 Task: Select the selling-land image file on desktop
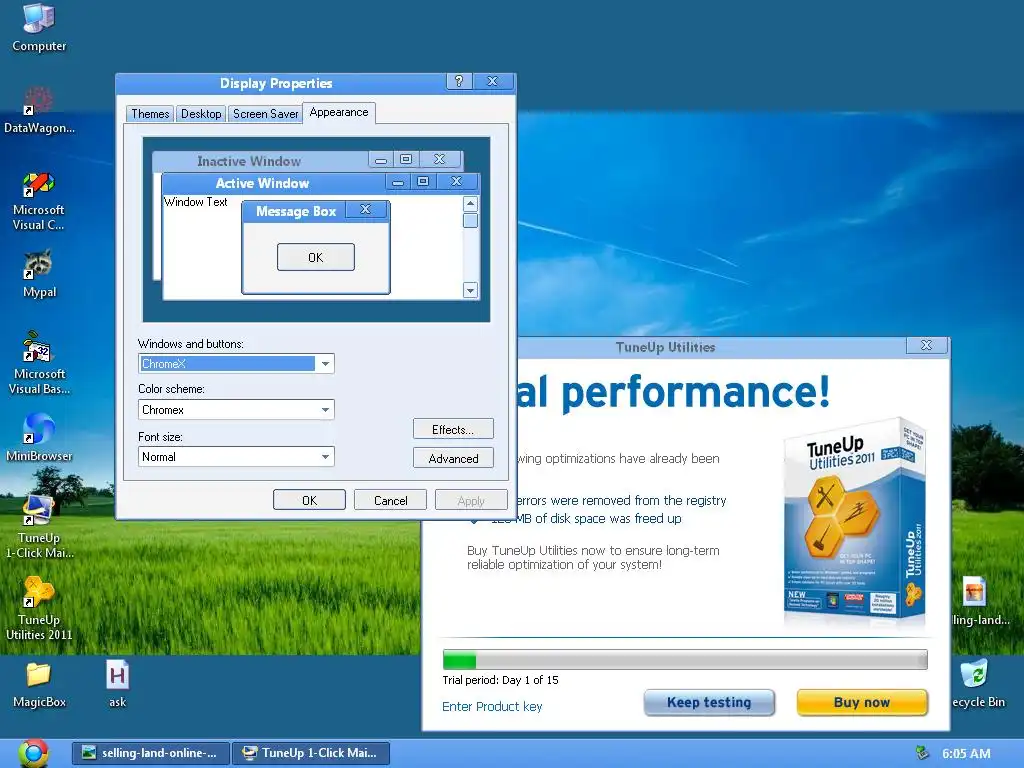point(978,601)
